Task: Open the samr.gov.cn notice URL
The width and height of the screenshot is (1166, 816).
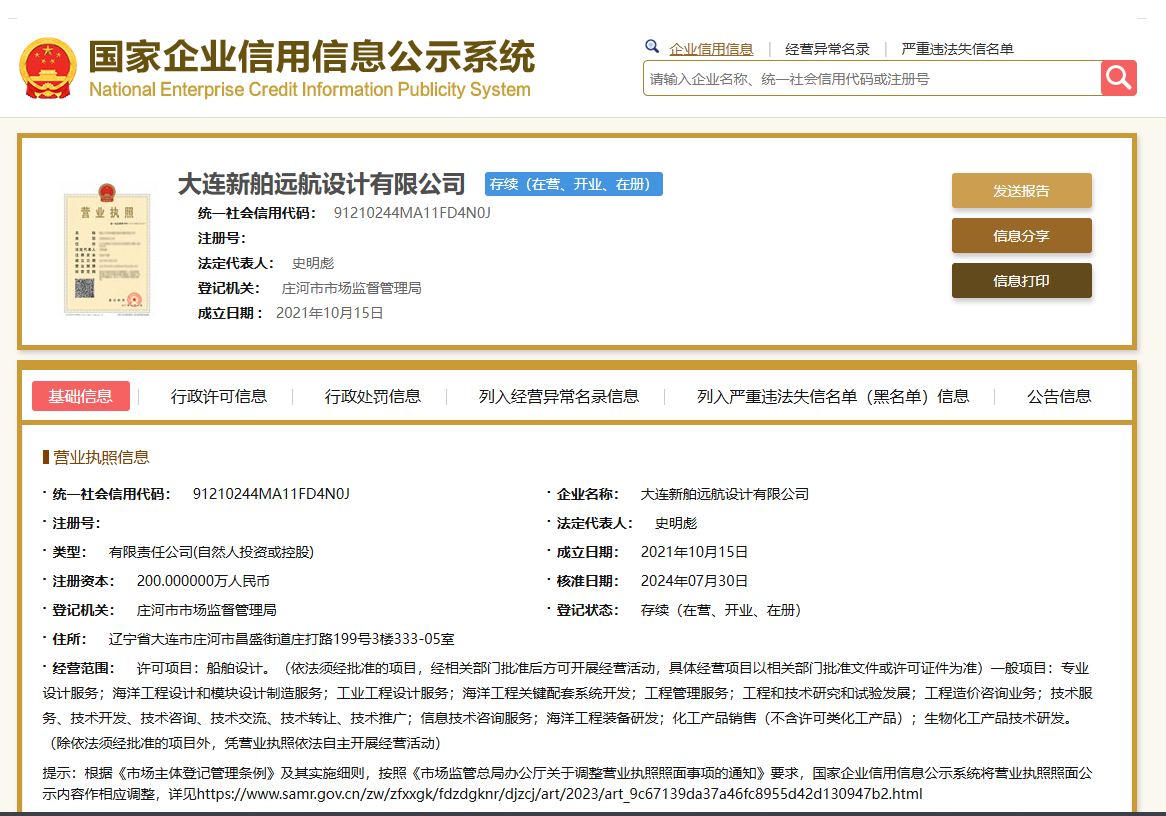Action: coord(559,794)
